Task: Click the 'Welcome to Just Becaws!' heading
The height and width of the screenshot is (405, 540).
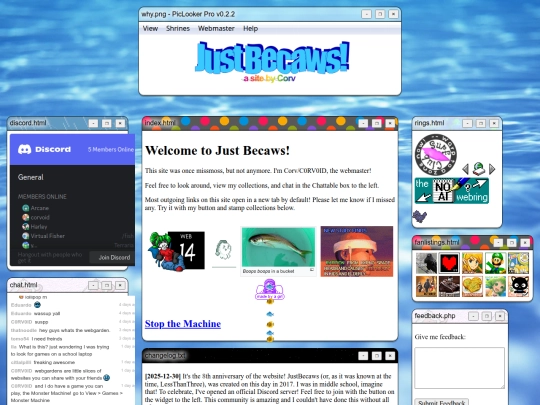Action: (217, 150)
